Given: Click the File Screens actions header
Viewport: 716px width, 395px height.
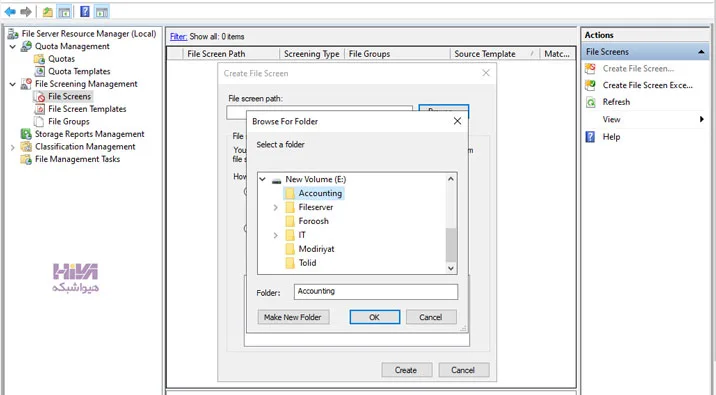Looking at the screenshot, I should point(645,52).
